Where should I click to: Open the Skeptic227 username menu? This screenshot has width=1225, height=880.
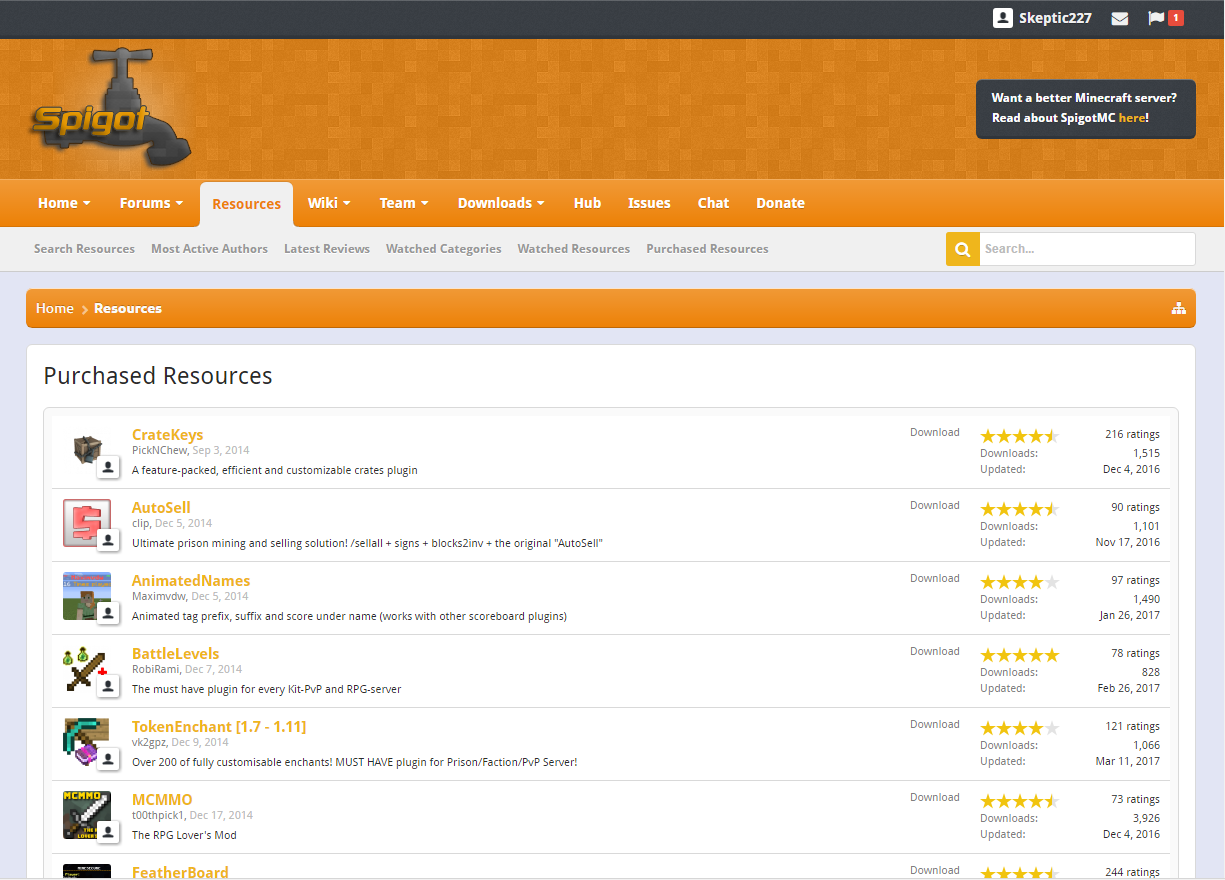(x=1055, y=18)
